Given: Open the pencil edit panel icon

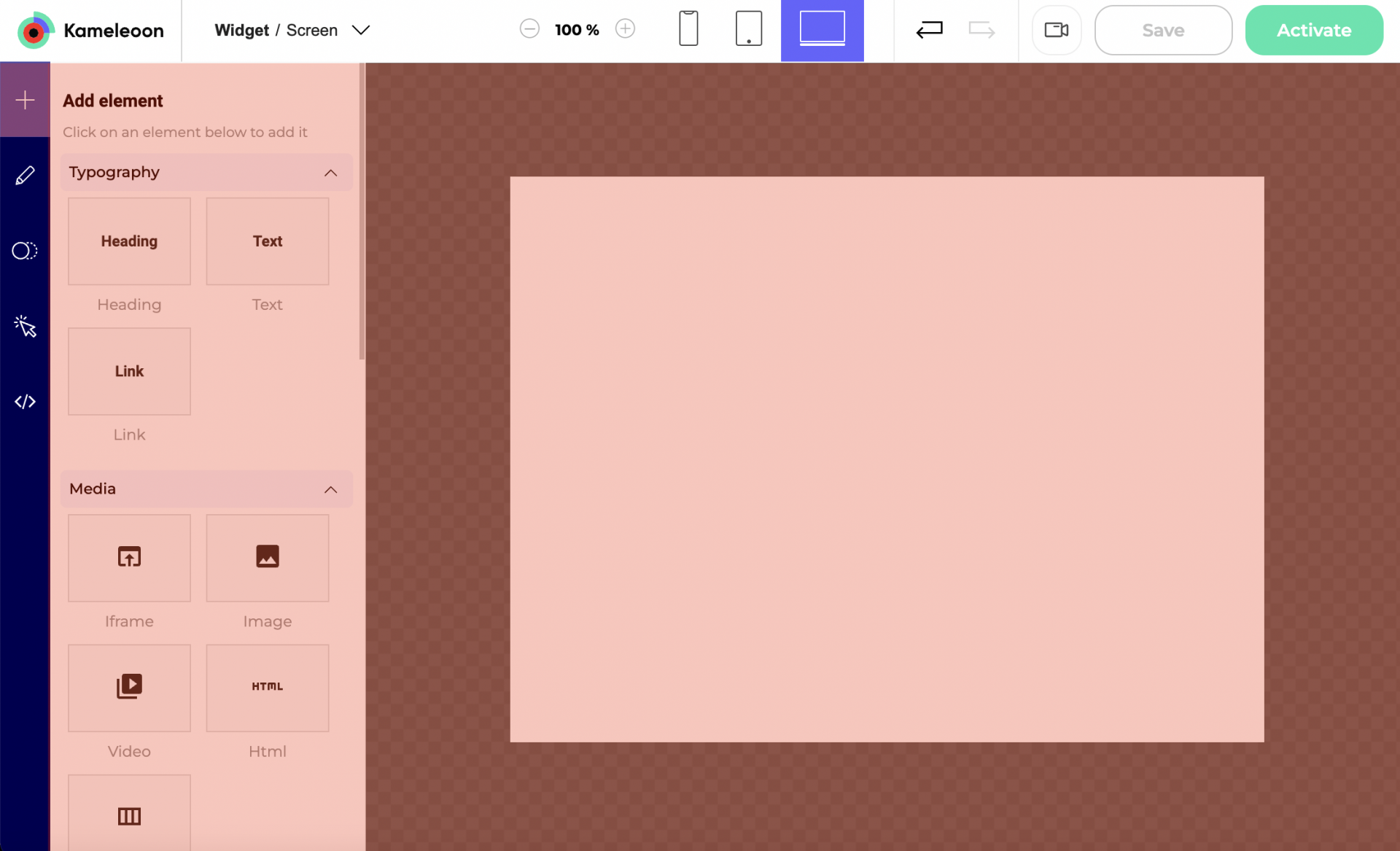Looking at the screenshot, I should (25, 176).
